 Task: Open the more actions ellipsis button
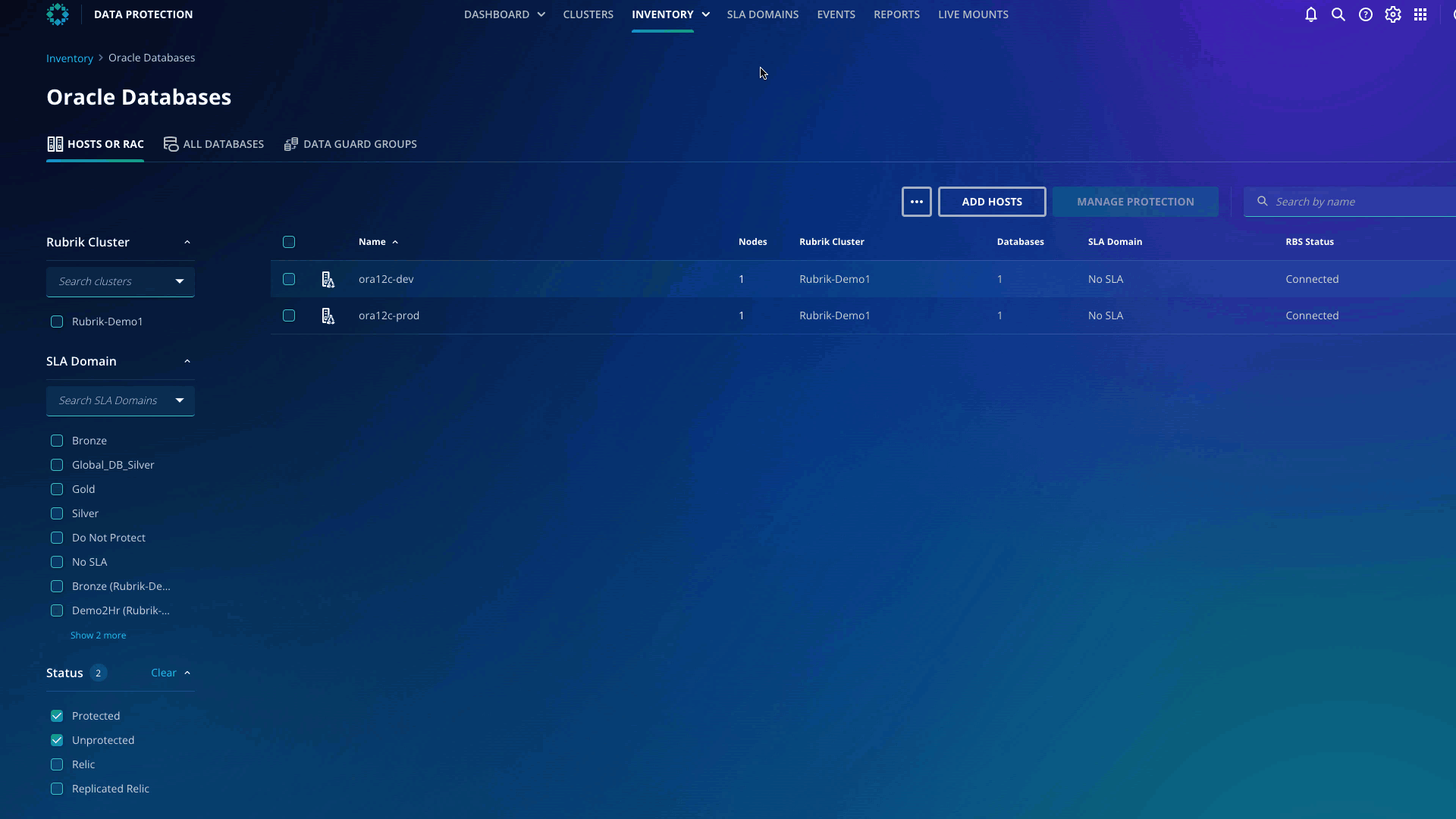click(917, 202)
